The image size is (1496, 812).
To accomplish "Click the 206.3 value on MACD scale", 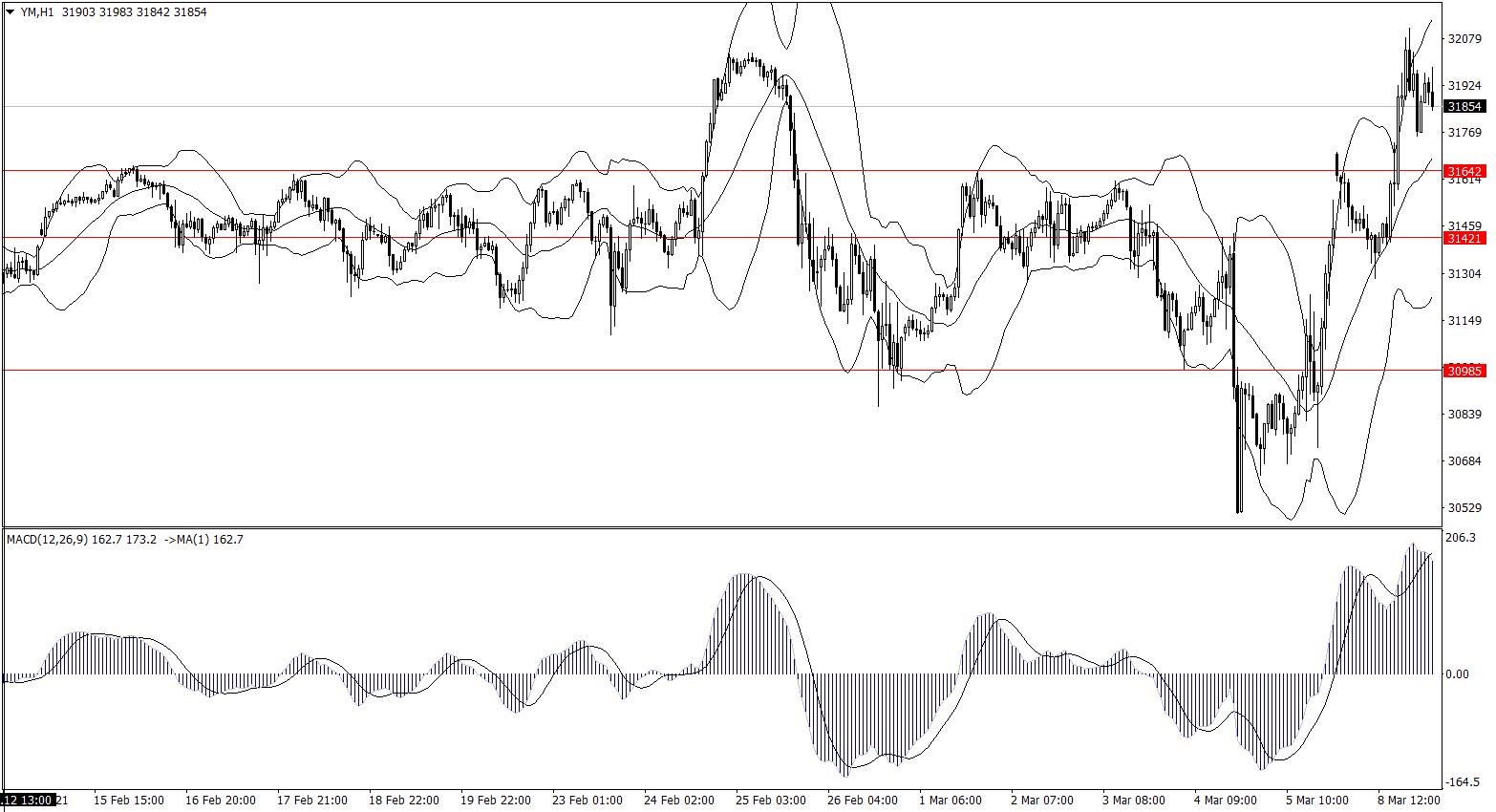I will click(1461, 538).
